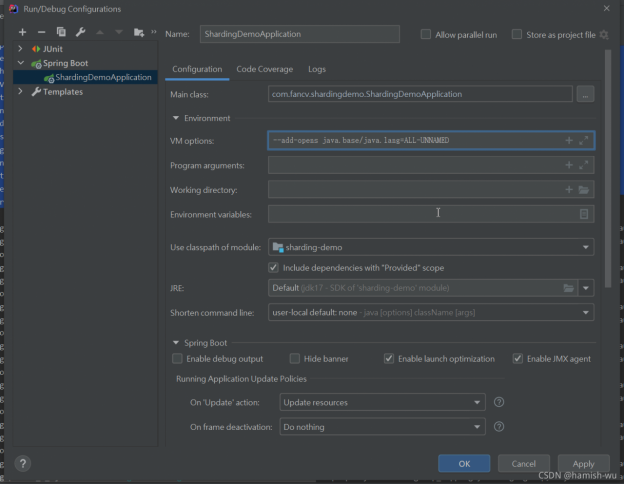624x484 pixels.
Task: Toggle Enable debug output checkbox
Action: [178, 358]
